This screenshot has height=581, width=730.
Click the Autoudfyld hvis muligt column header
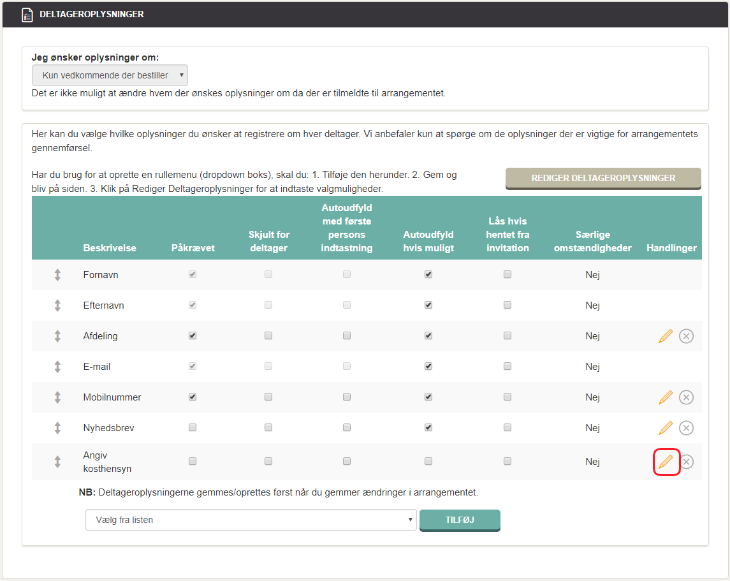pyautogui.click(x=428, y=241)
